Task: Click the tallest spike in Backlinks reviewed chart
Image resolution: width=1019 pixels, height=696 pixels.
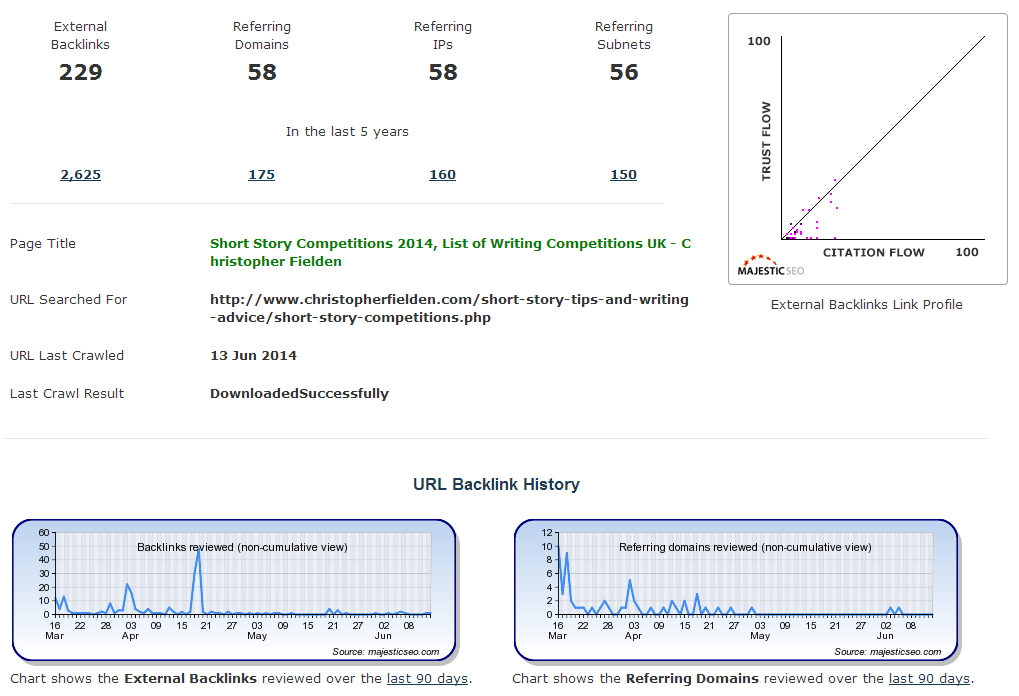Action: (x=198, y=553)
